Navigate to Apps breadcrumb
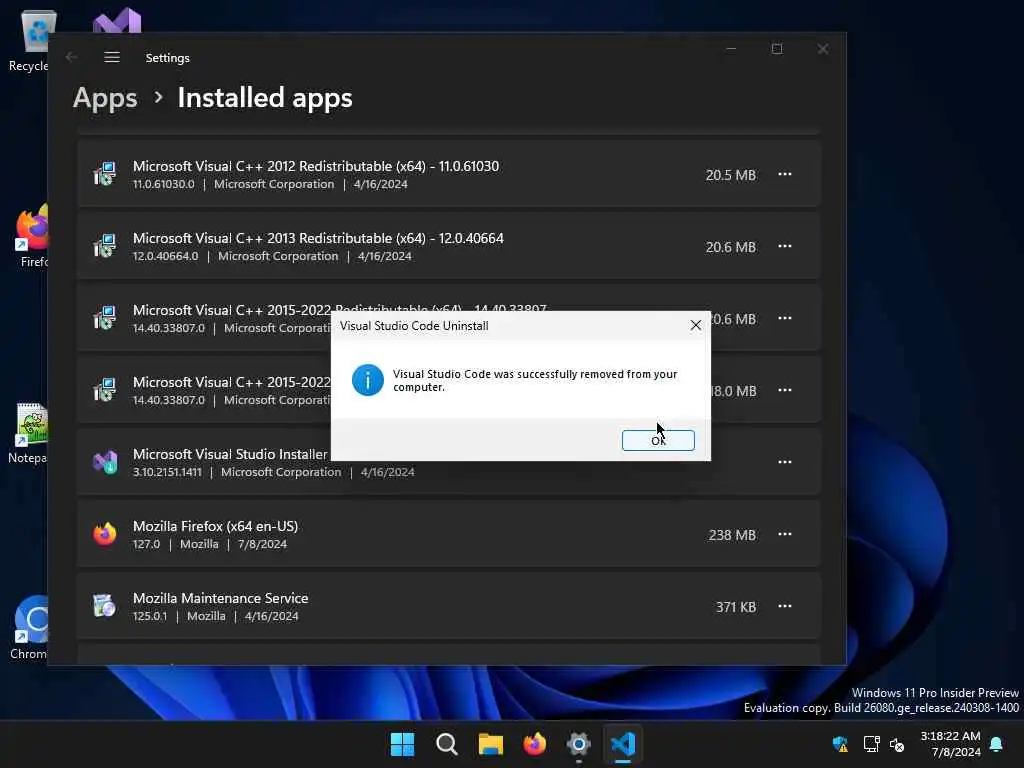 tap(105, 98)
